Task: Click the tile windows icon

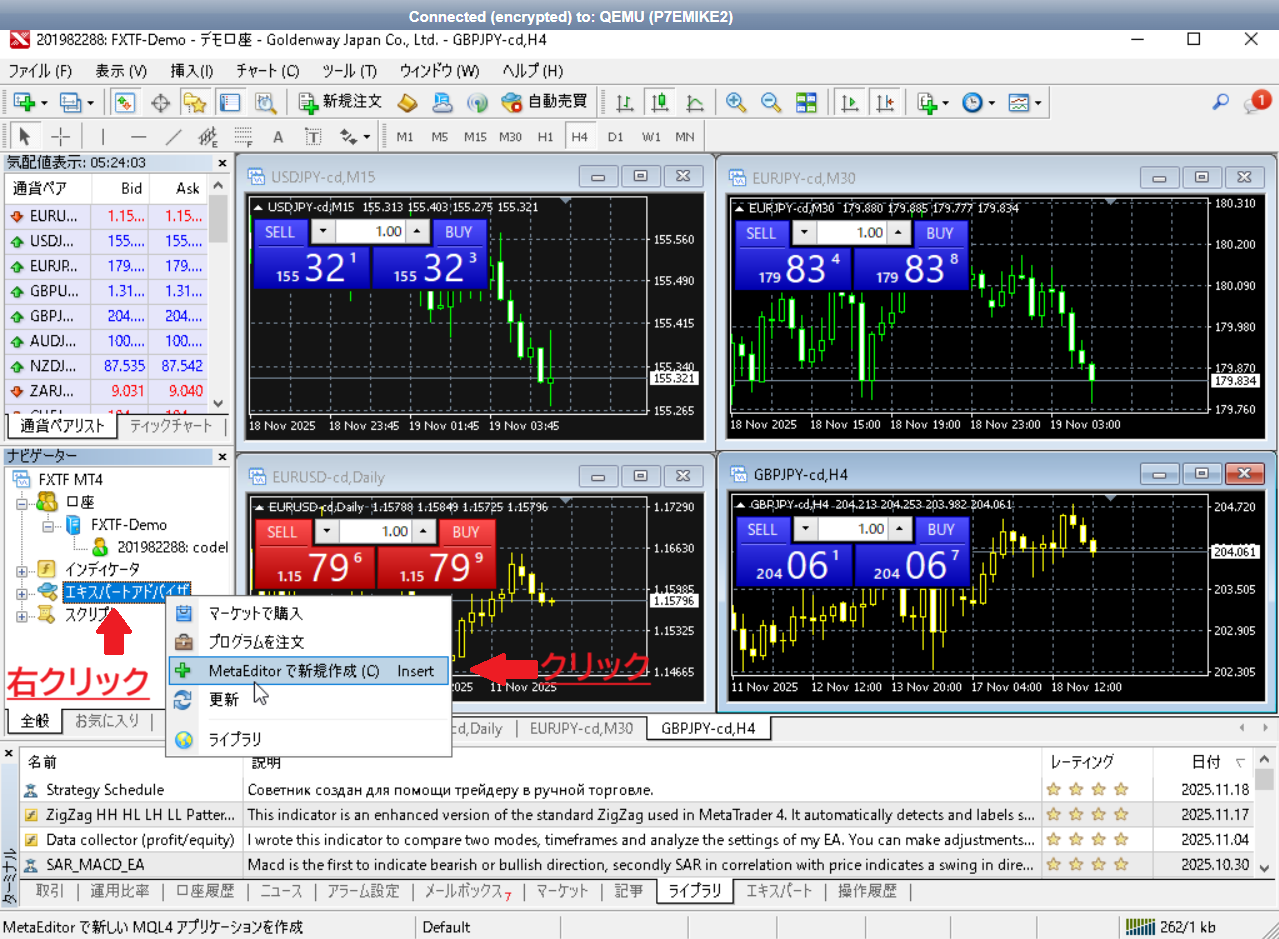Action: 806,102
